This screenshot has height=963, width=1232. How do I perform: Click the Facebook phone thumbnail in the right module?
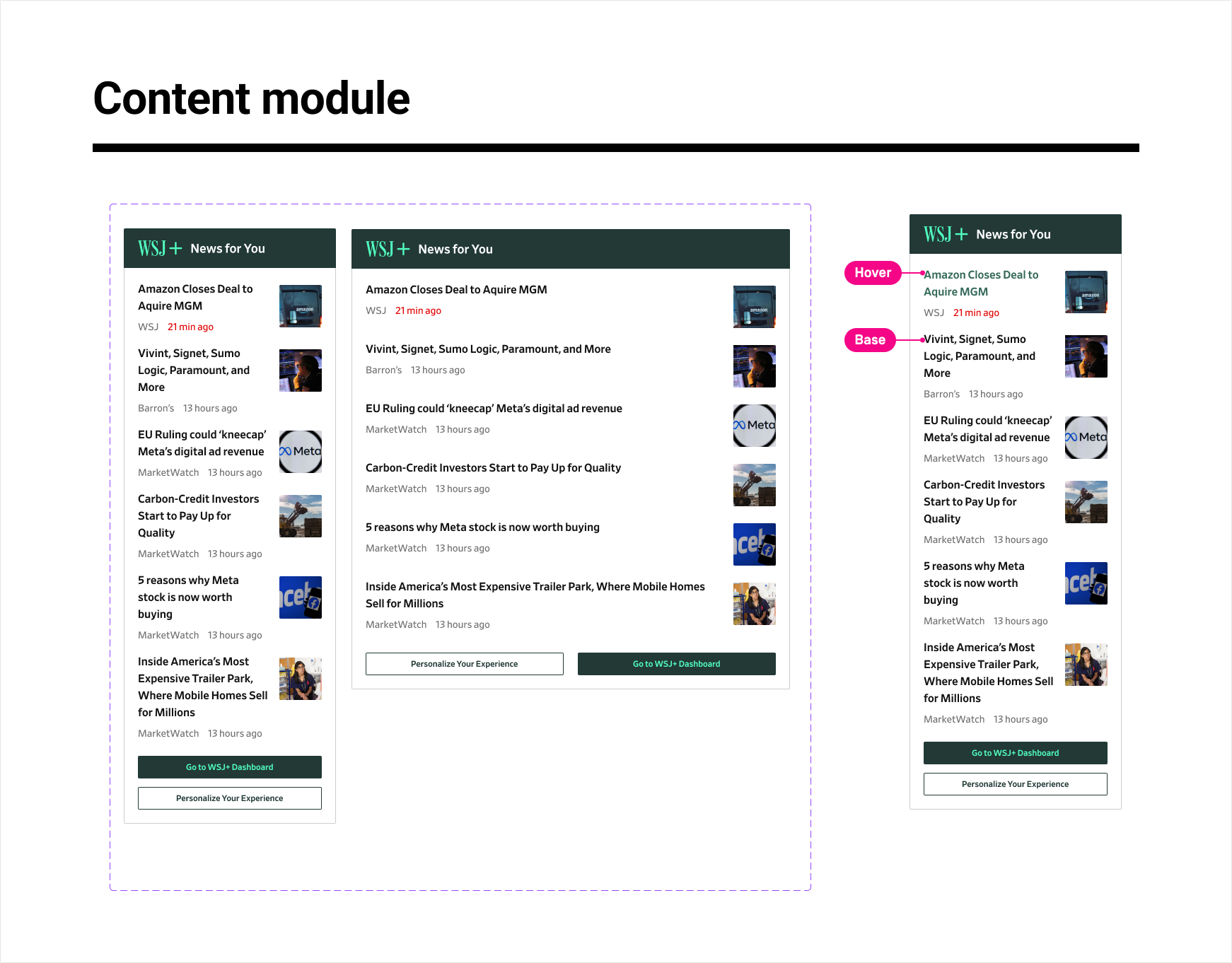1086,583
